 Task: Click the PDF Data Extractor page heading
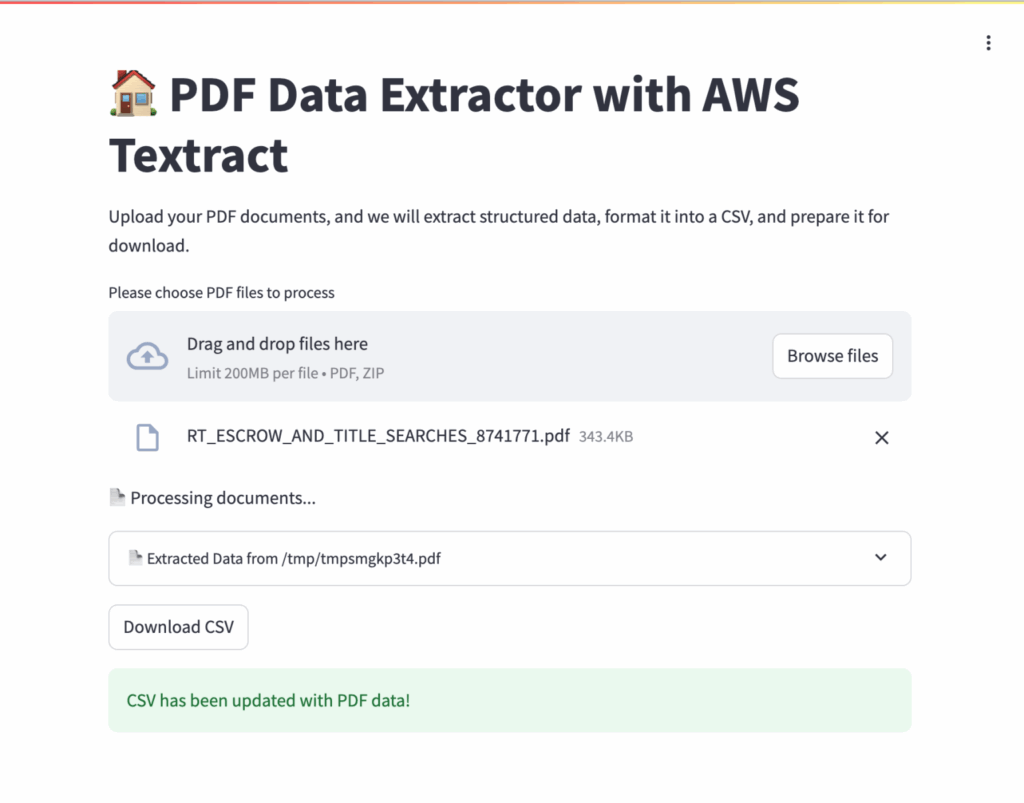tap(453, 125)
